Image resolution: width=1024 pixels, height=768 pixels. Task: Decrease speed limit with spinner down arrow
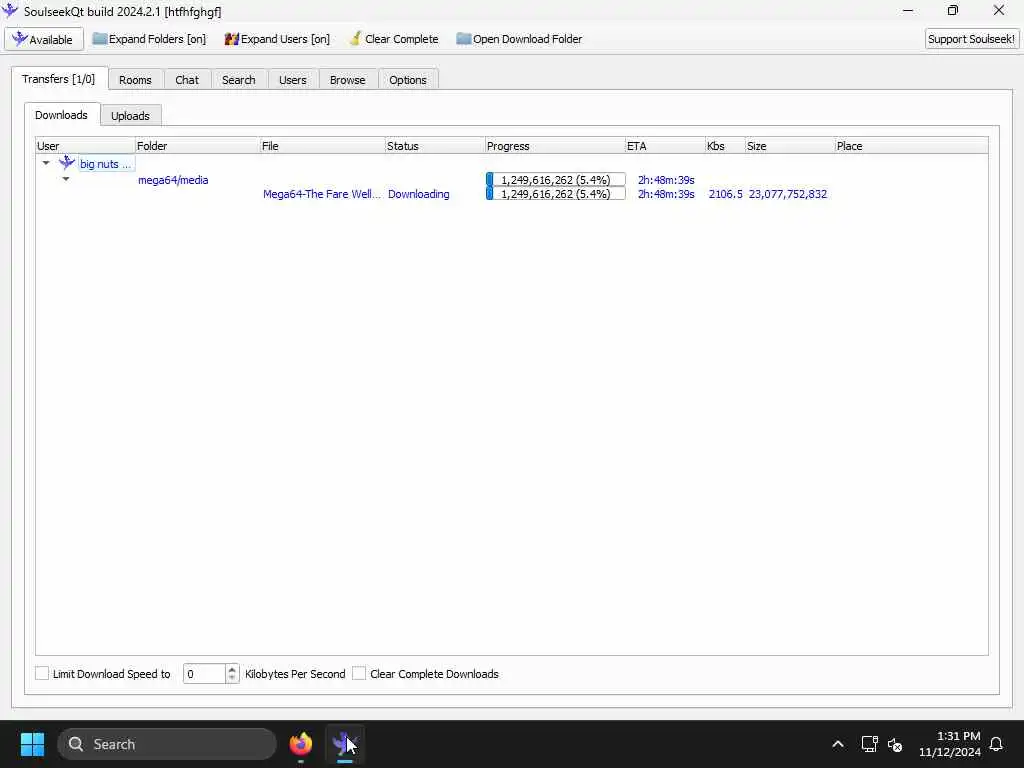click(x=232, y=679)
